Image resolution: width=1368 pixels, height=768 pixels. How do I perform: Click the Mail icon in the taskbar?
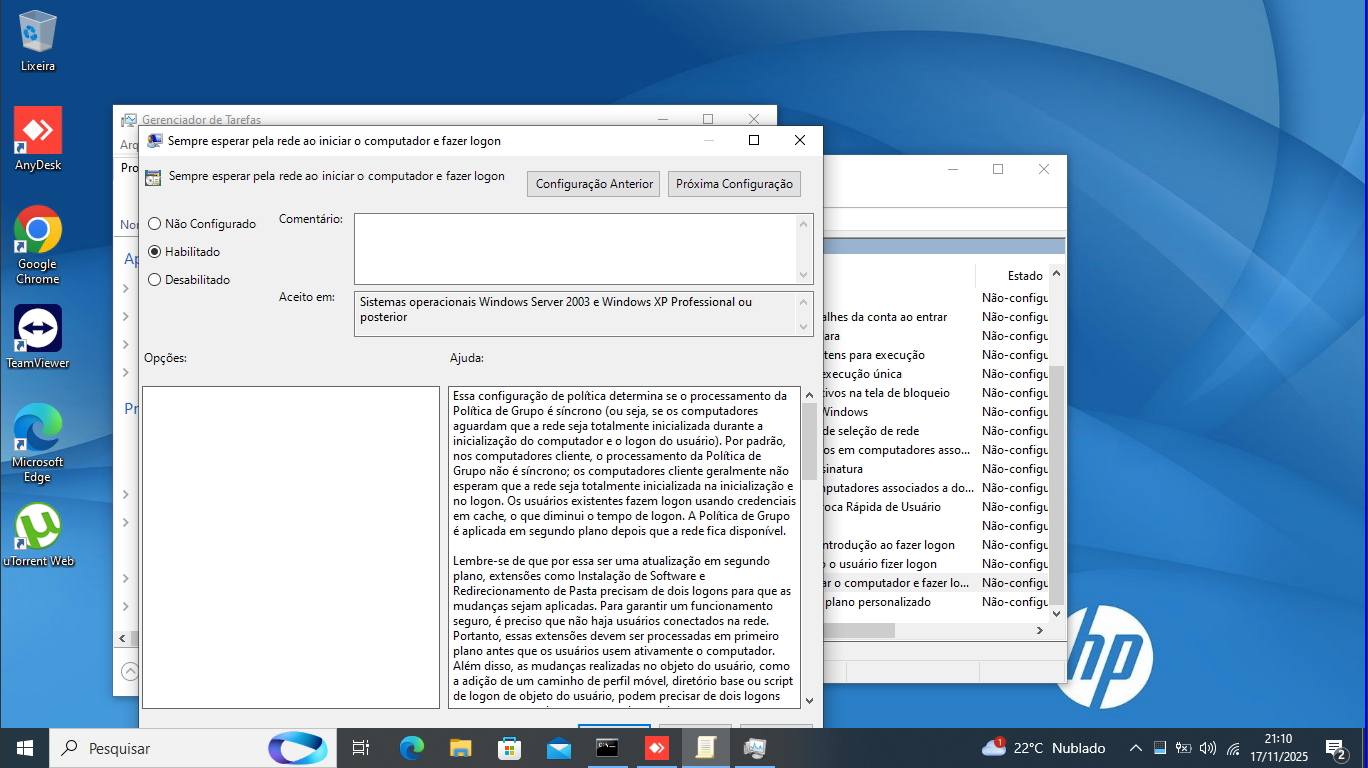(559, 748)
